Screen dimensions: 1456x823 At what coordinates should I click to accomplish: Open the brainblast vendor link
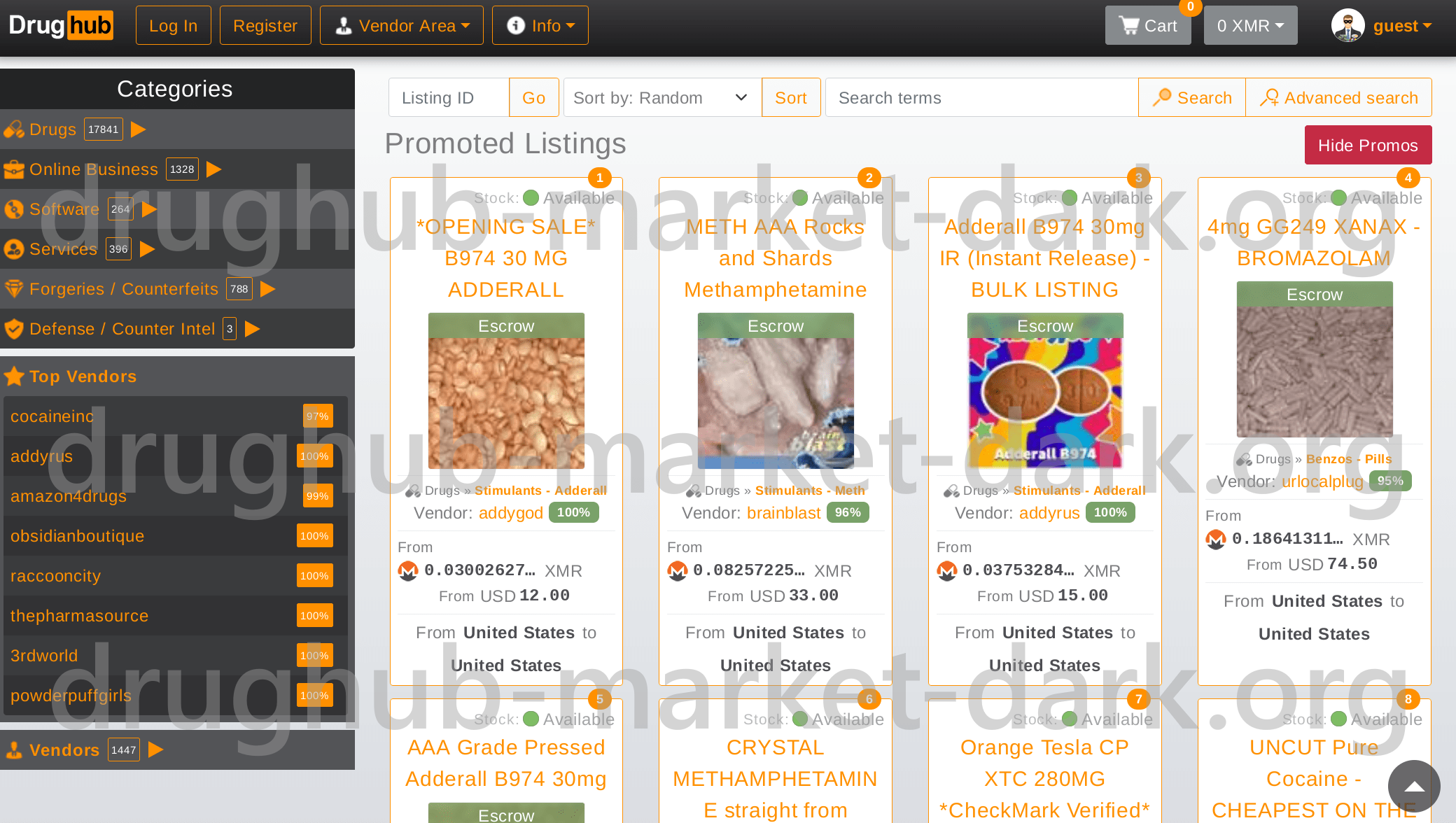(783, 513)
